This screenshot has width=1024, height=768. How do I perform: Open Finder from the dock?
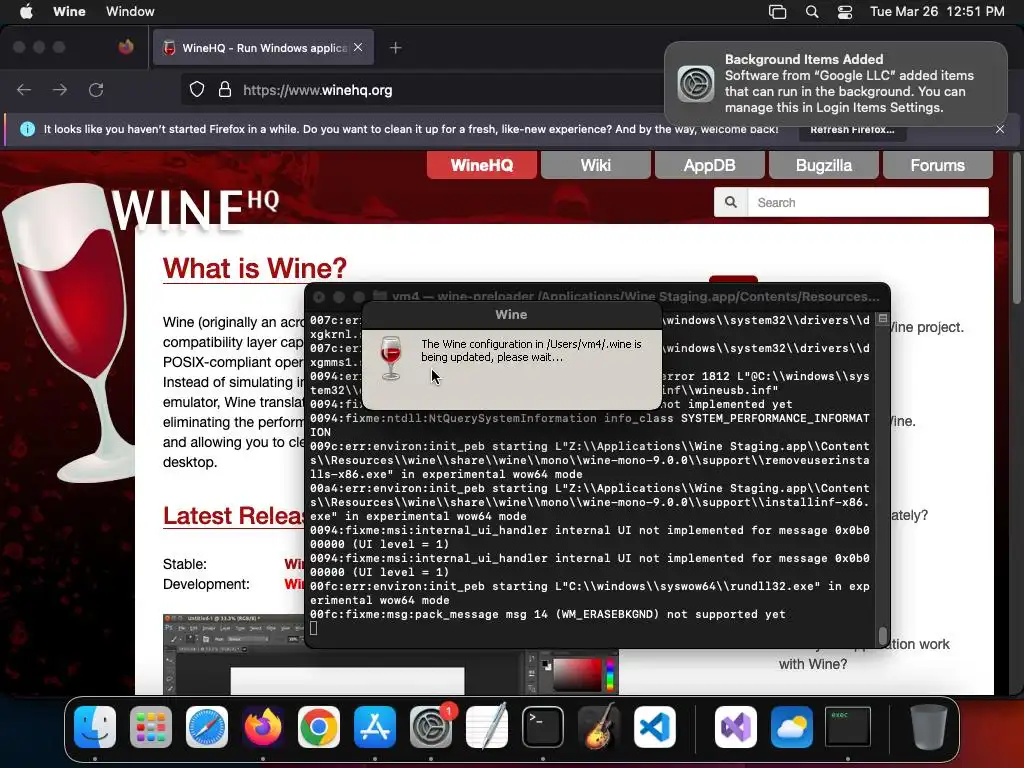[95, 727]
